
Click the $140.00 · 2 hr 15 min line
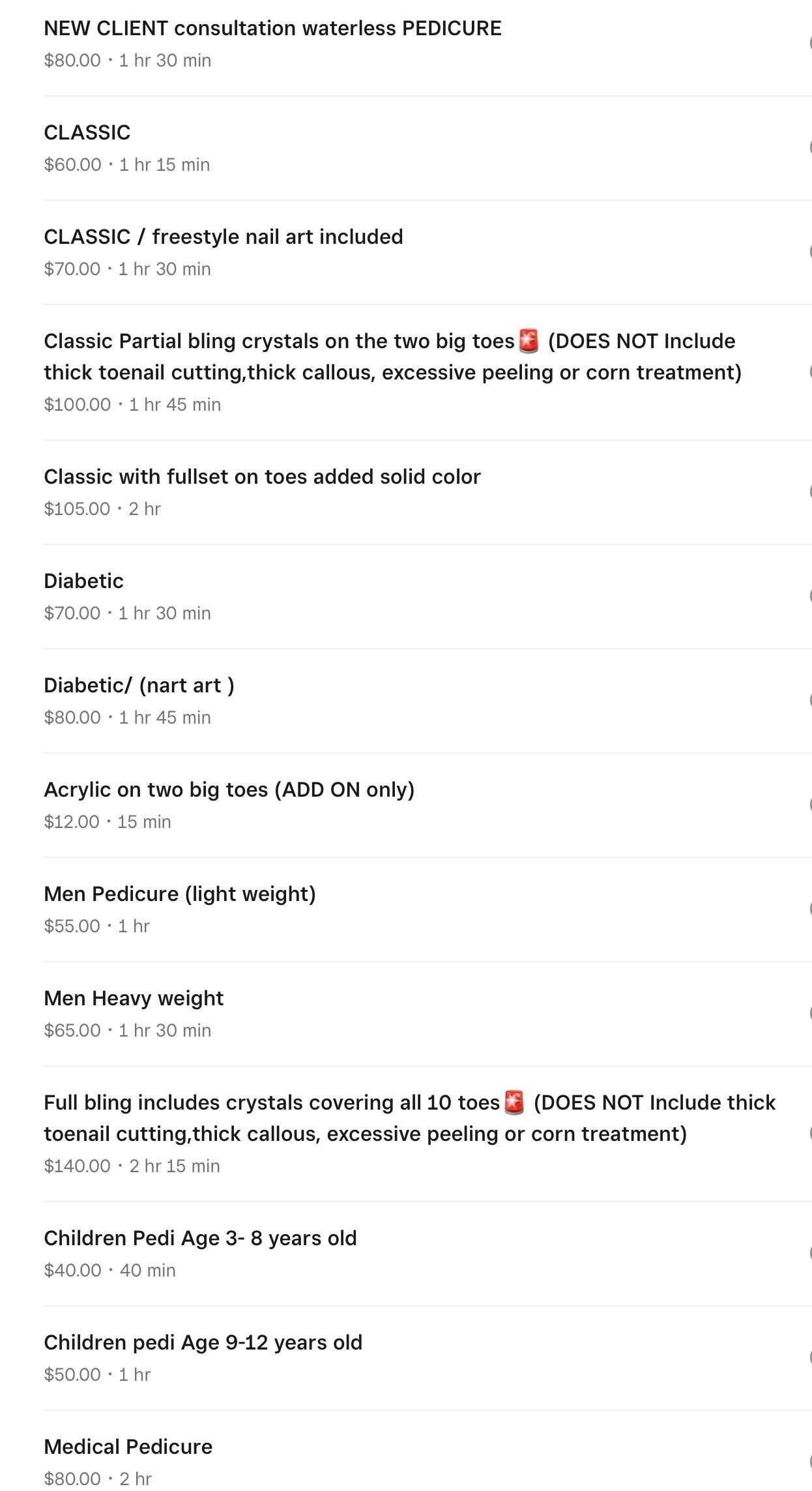(132, 1166)
